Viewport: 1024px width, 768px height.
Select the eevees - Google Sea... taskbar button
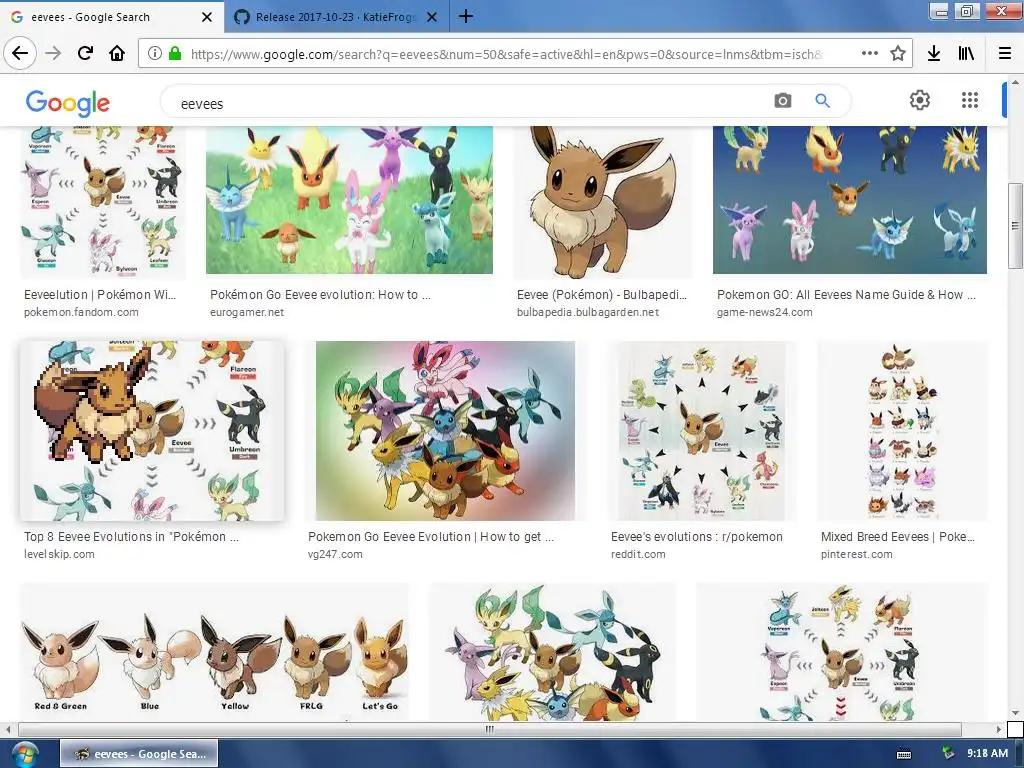tap(139, 754)
